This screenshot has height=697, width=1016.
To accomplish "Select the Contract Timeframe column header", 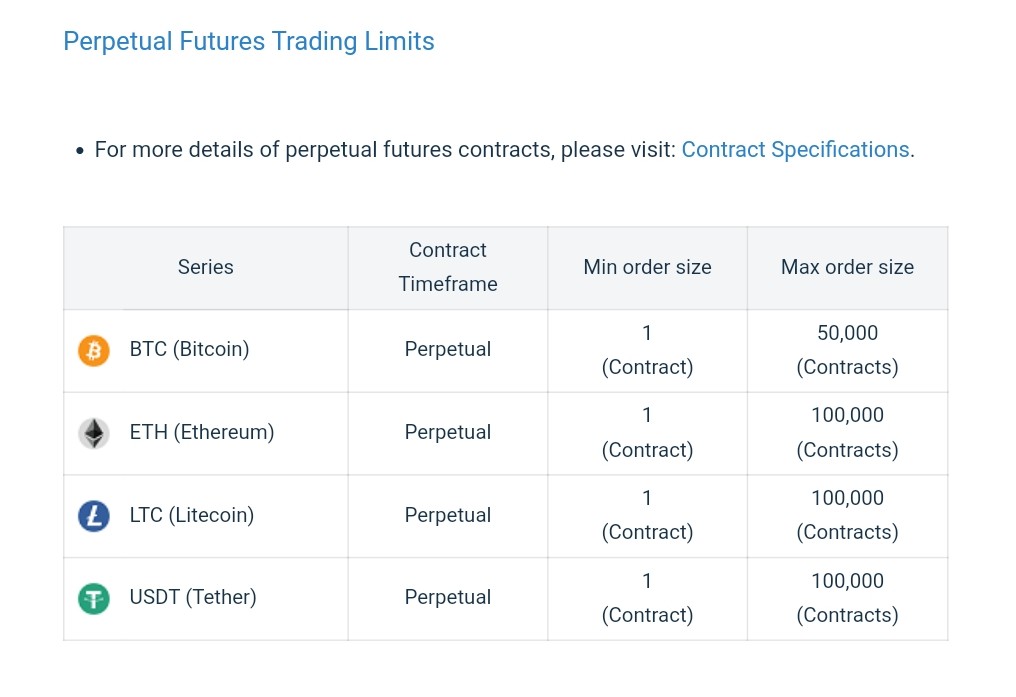I will (448, 267).
